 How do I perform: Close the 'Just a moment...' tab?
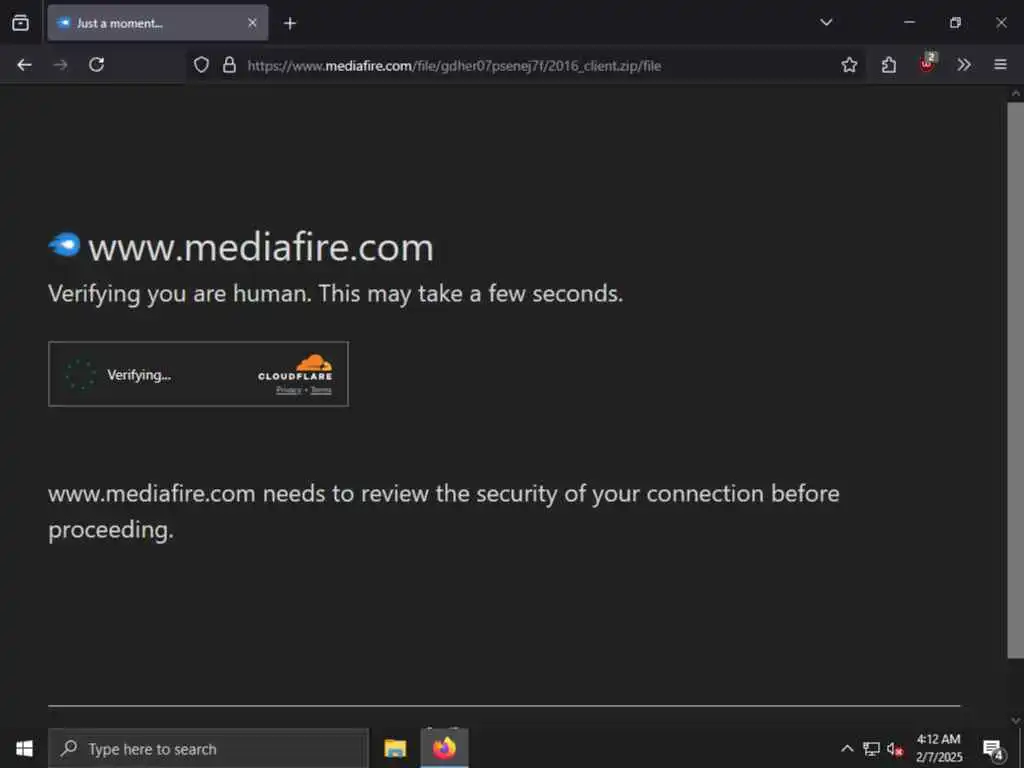click(252, 23)
